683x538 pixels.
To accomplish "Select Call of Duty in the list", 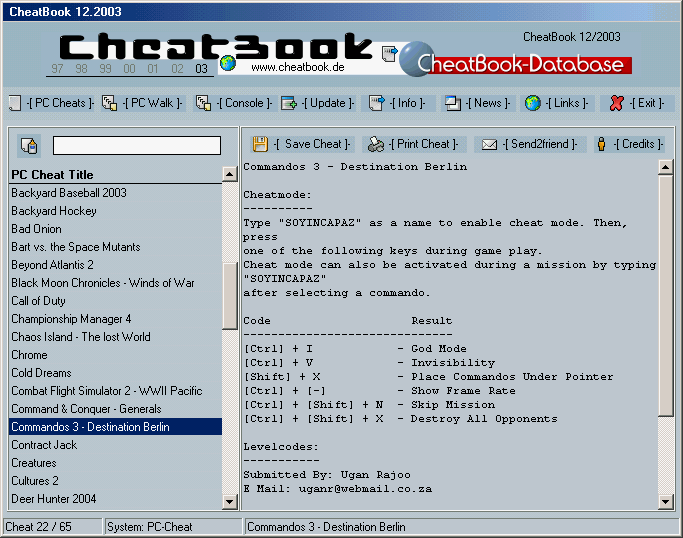I will (x=38, y=301).
